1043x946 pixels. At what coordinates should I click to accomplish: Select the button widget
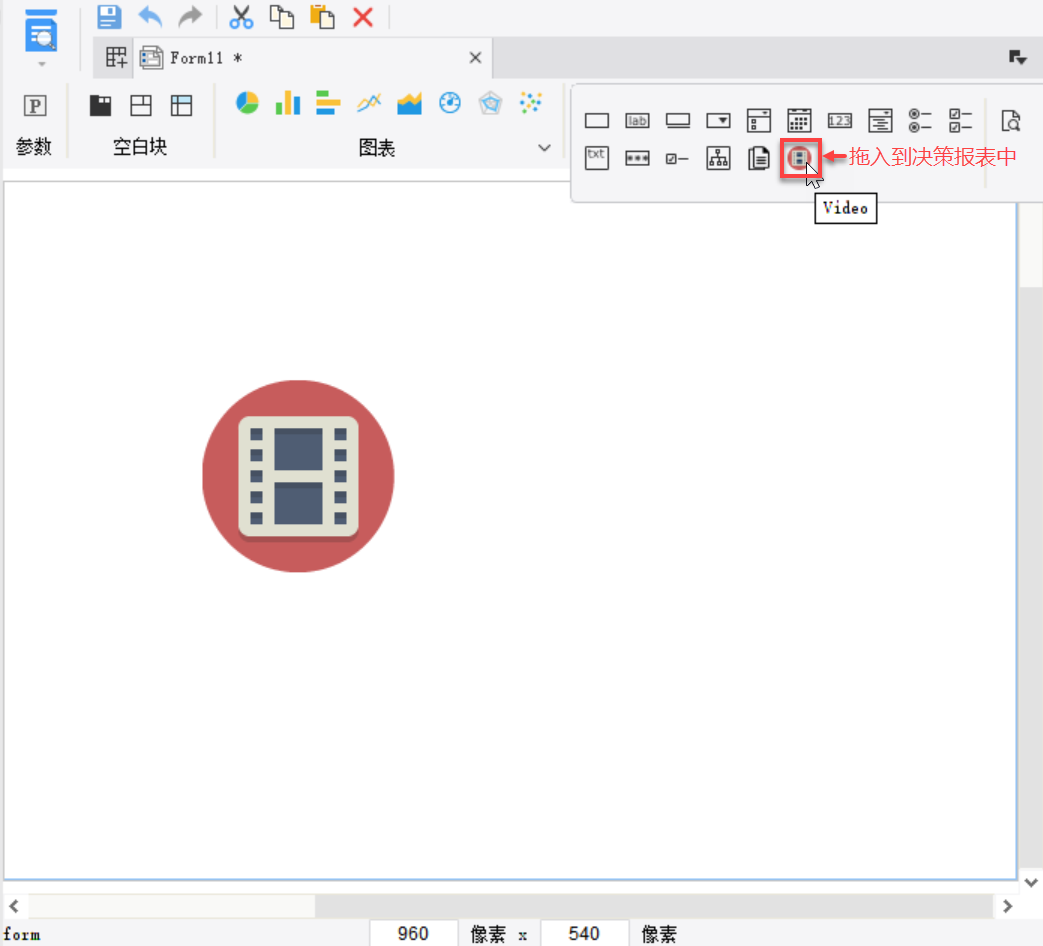point(678,120)
